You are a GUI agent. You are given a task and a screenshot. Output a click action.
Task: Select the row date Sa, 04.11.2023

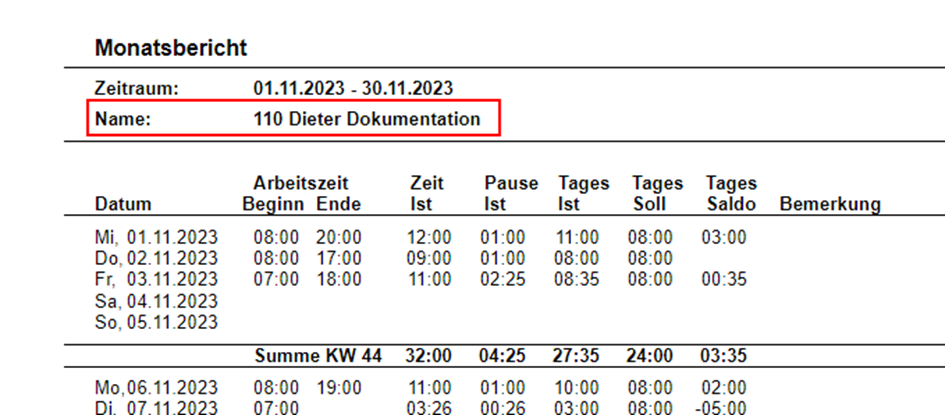(x=156, y=301)
